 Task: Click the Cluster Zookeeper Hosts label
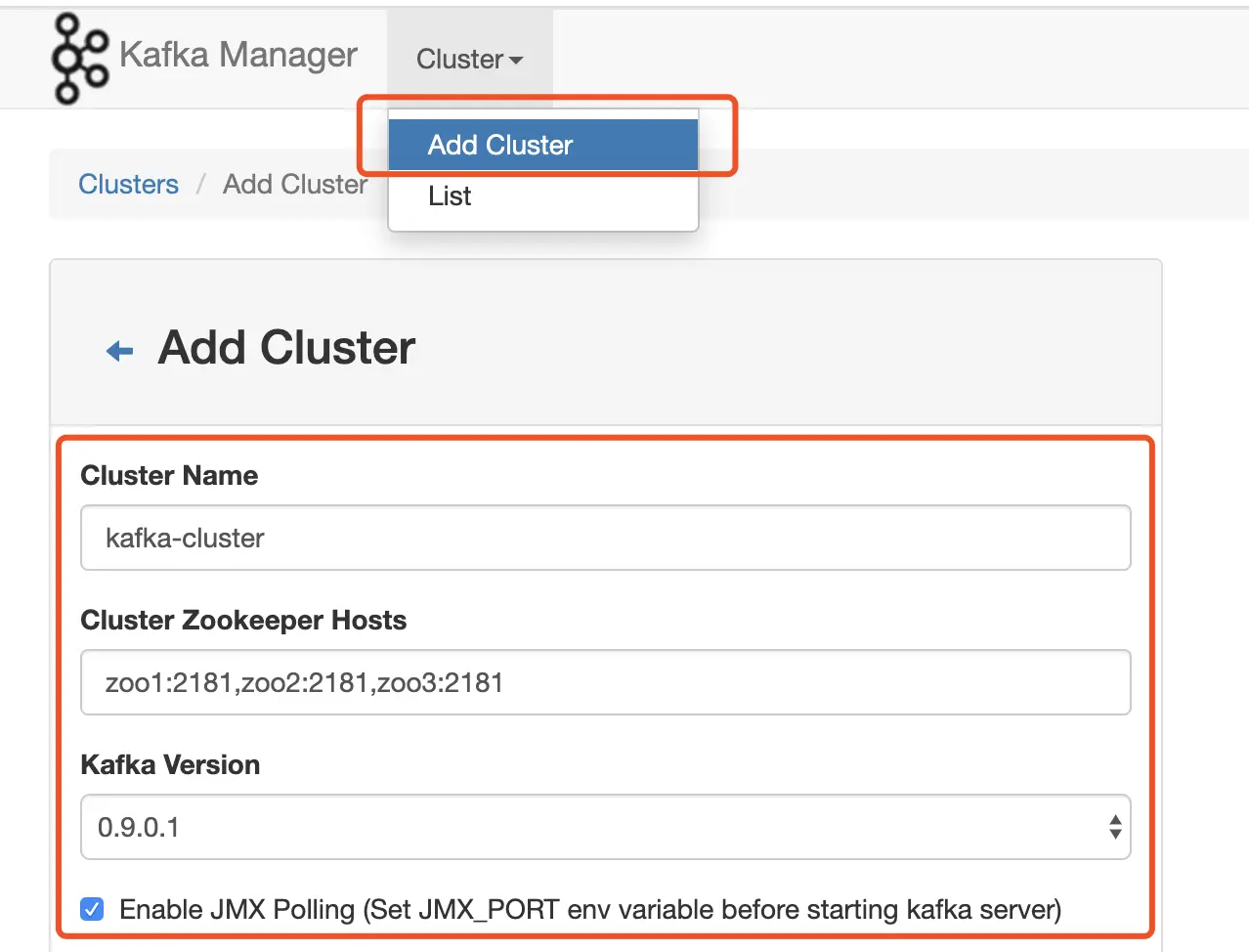pos(243,620)
